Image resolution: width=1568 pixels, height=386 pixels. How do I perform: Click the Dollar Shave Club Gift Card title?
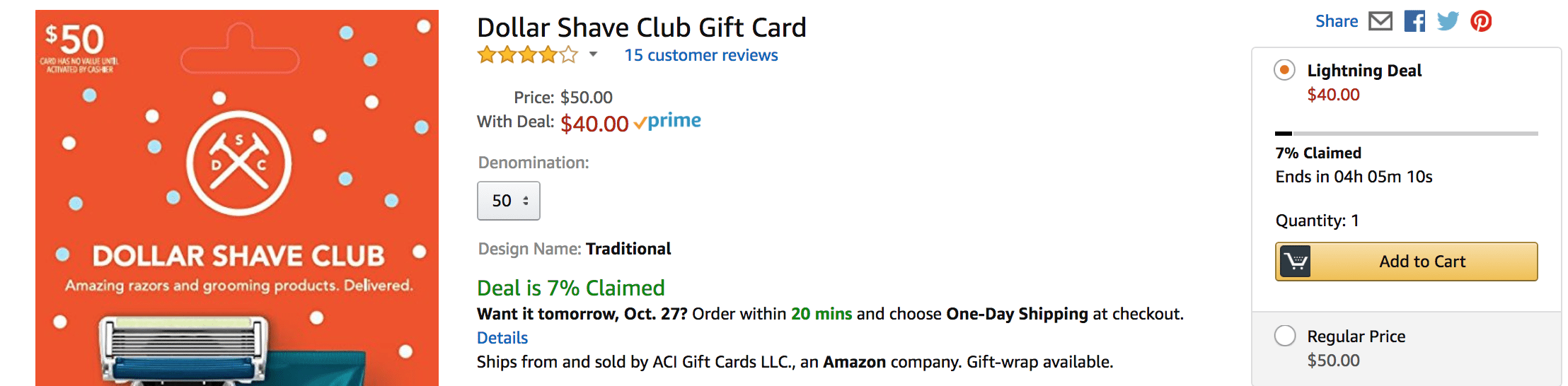click(x=641, y=28)
